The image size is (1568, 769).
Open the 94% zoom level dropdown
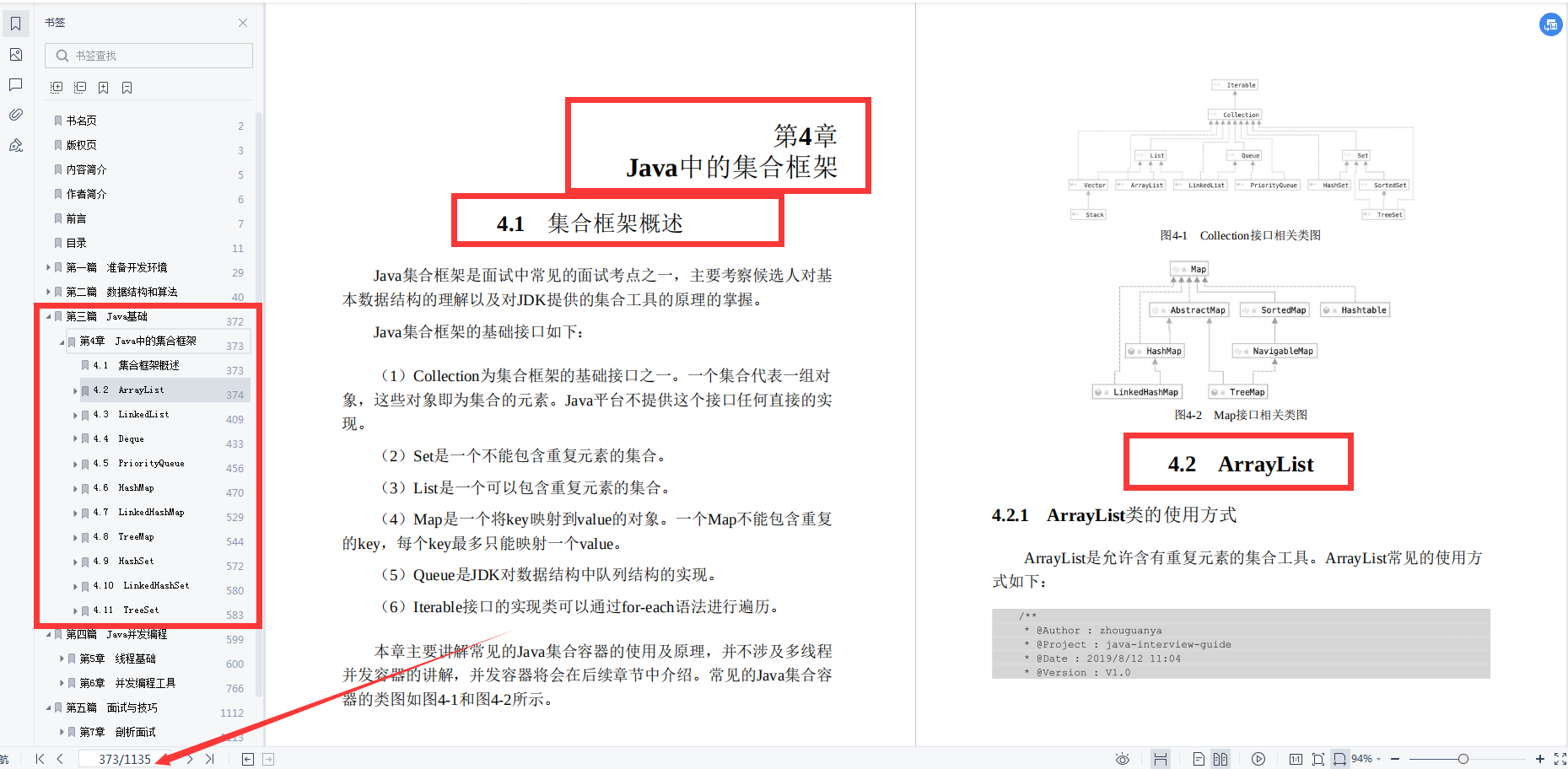pyautogui.click(x=1366, y=759)
